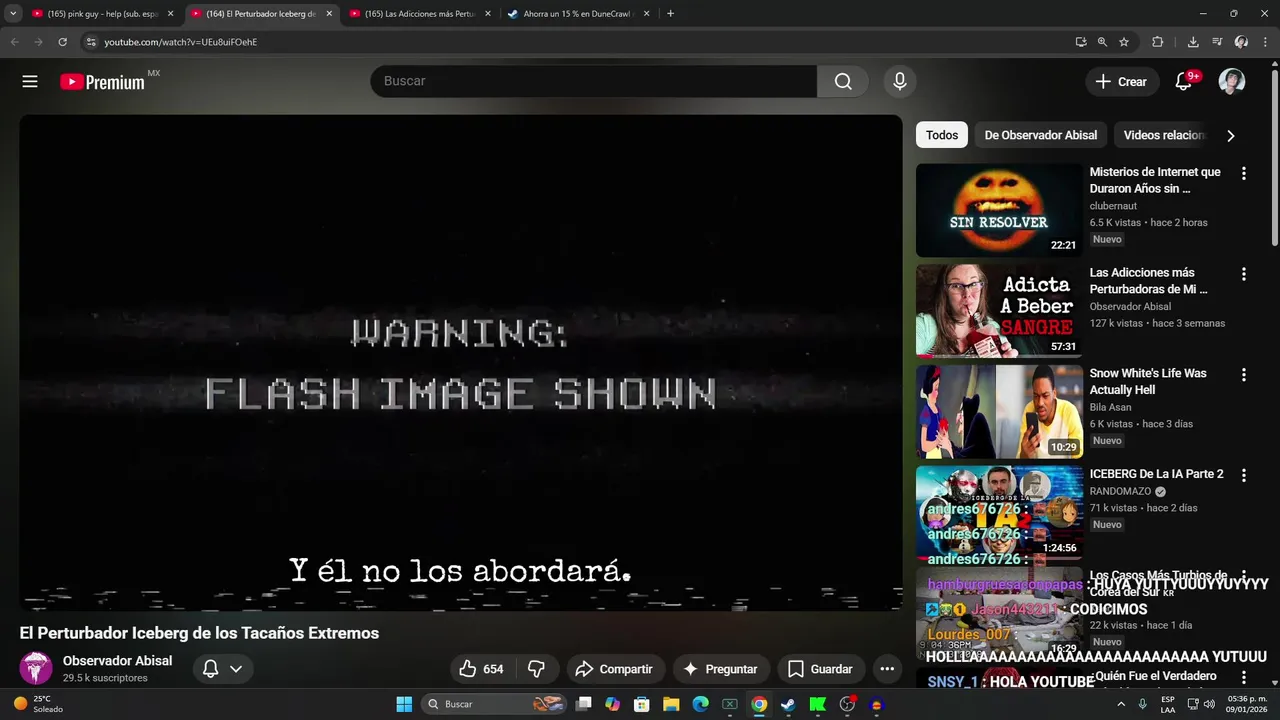This screenshot has width=1280, height=720.
Task: Open SIN RESOLVER video thumbnail
Action: [x=999, y=210]
